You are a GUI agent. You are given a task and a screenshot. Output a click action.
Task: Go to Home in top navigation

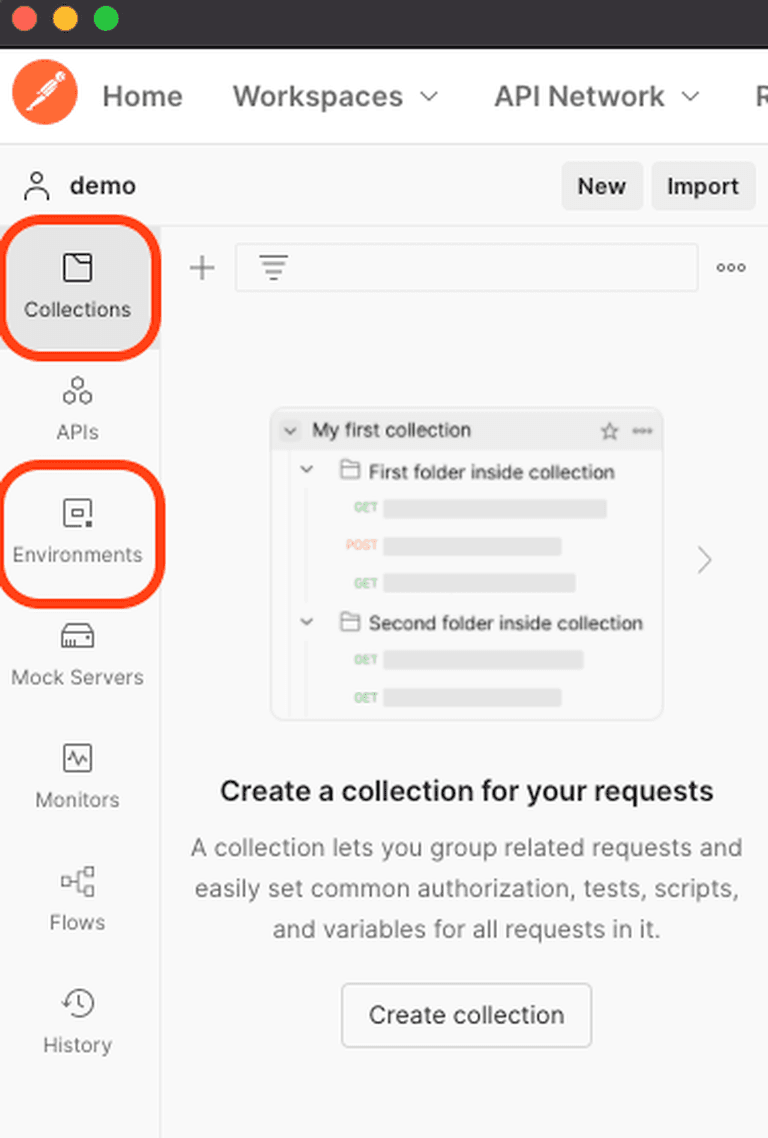(x=142, y=96)
